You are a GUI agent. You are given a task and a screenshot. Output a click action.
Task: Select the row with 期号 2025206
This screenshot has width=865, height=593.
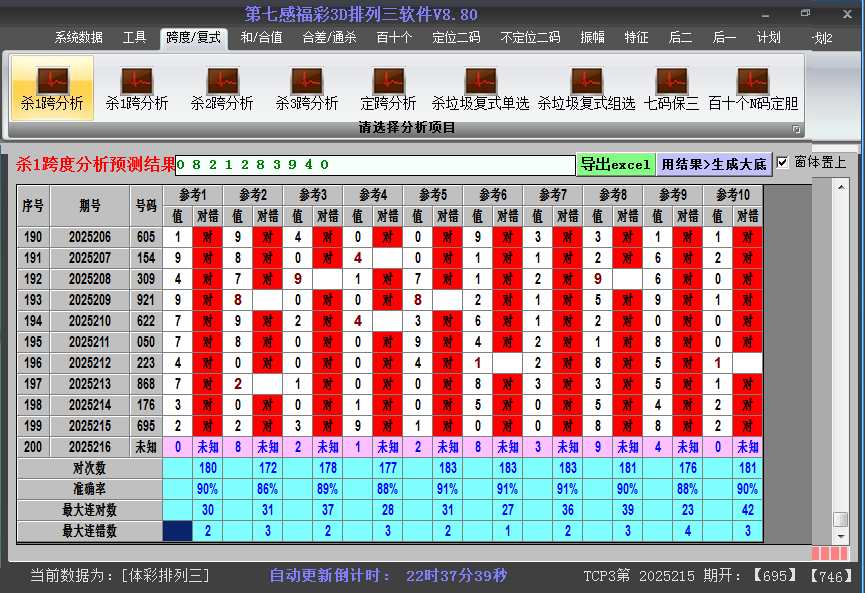coord(390,237)
